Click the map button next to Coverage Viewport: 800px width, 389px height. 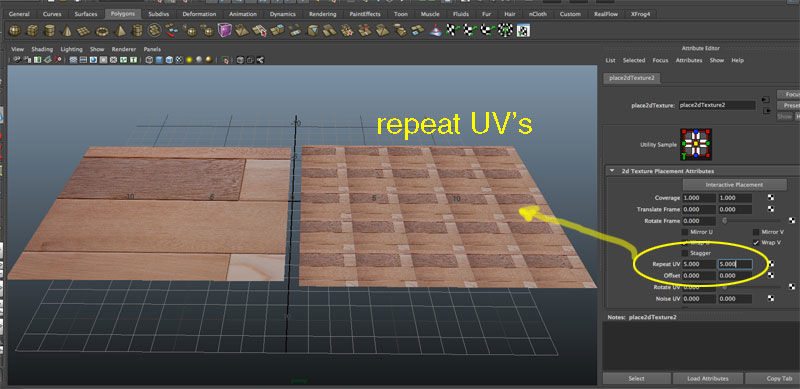(x=771, y=198)
